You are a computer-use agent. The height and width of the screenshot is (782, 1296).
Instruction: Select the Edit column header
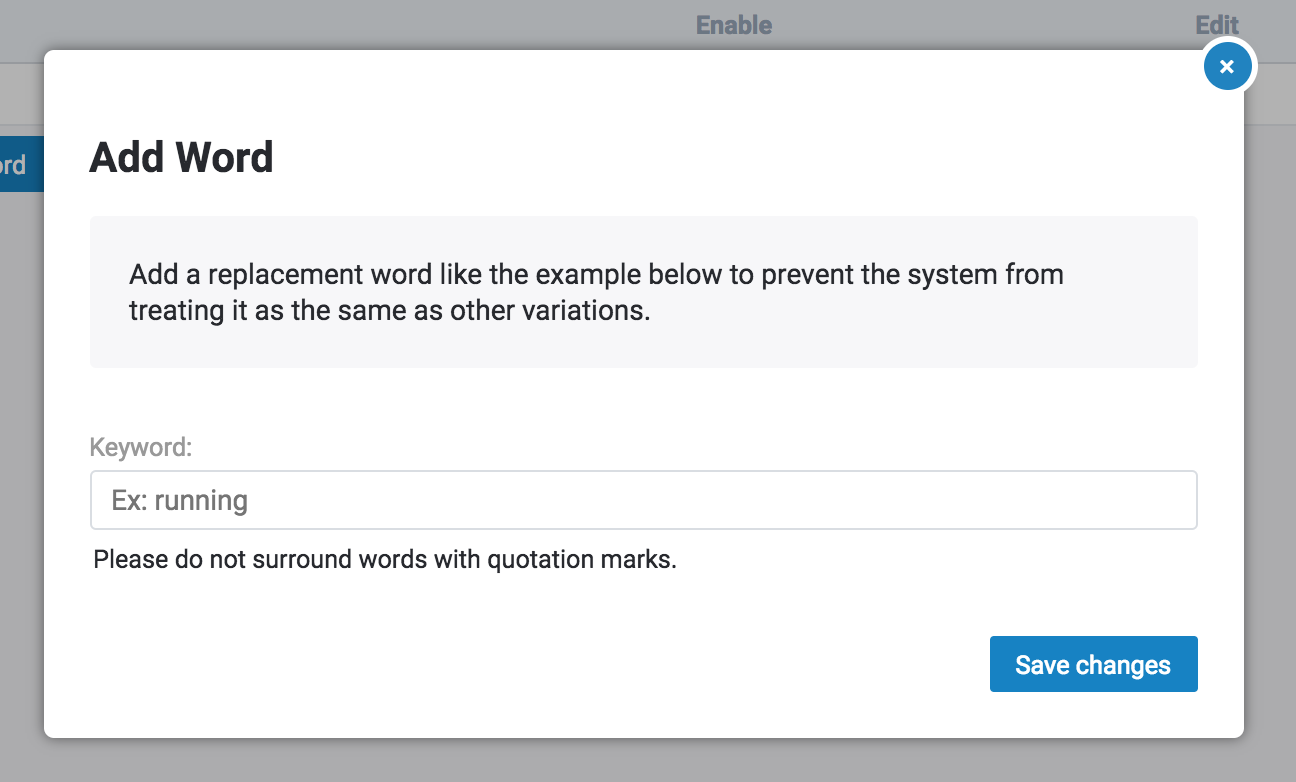click(1217, 25)
